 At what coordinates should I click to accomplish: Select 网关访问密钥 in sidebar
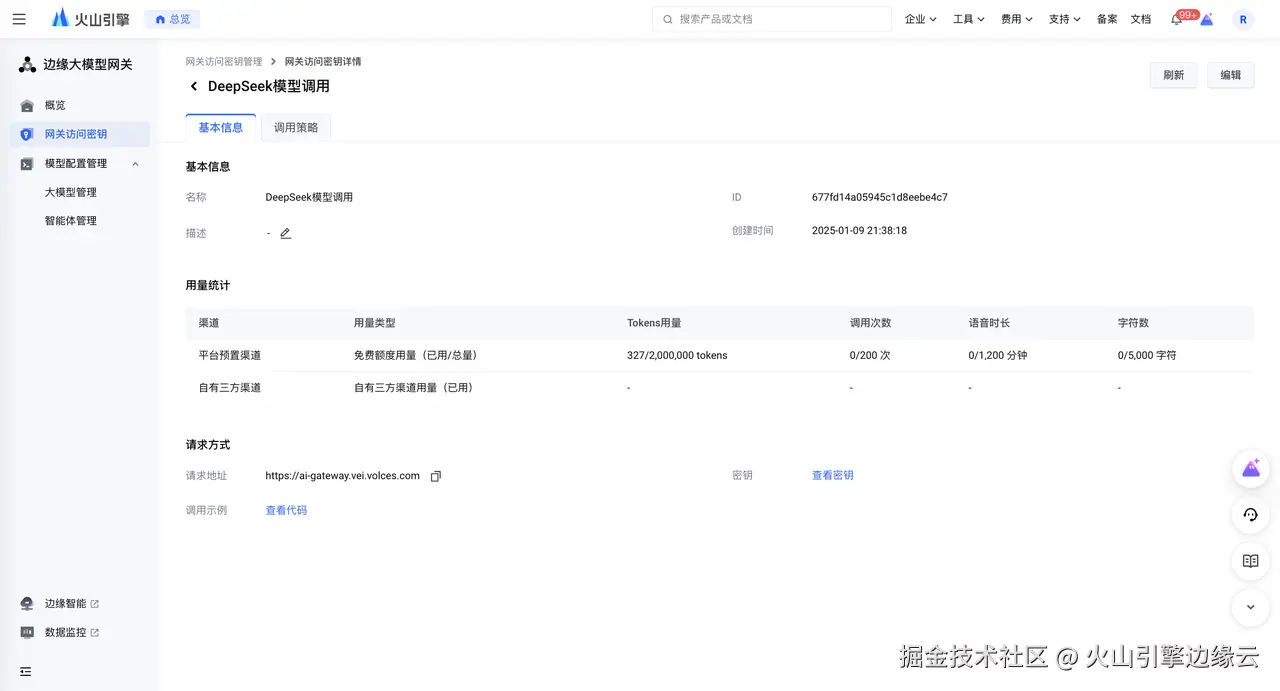click(x=80, y=134)
